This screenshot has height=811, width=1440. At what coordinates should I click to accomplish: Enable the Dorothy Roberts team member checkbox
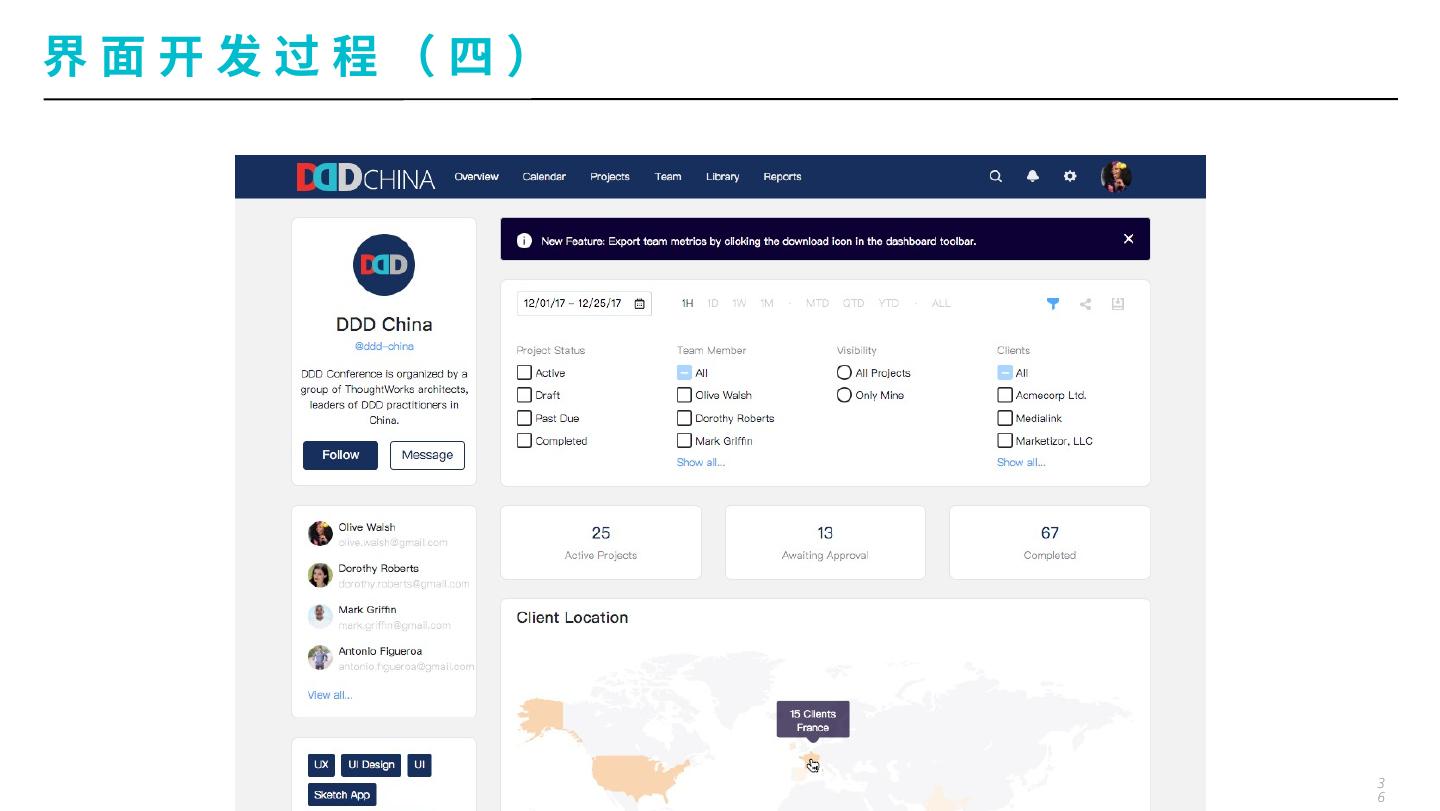[684, 418]
